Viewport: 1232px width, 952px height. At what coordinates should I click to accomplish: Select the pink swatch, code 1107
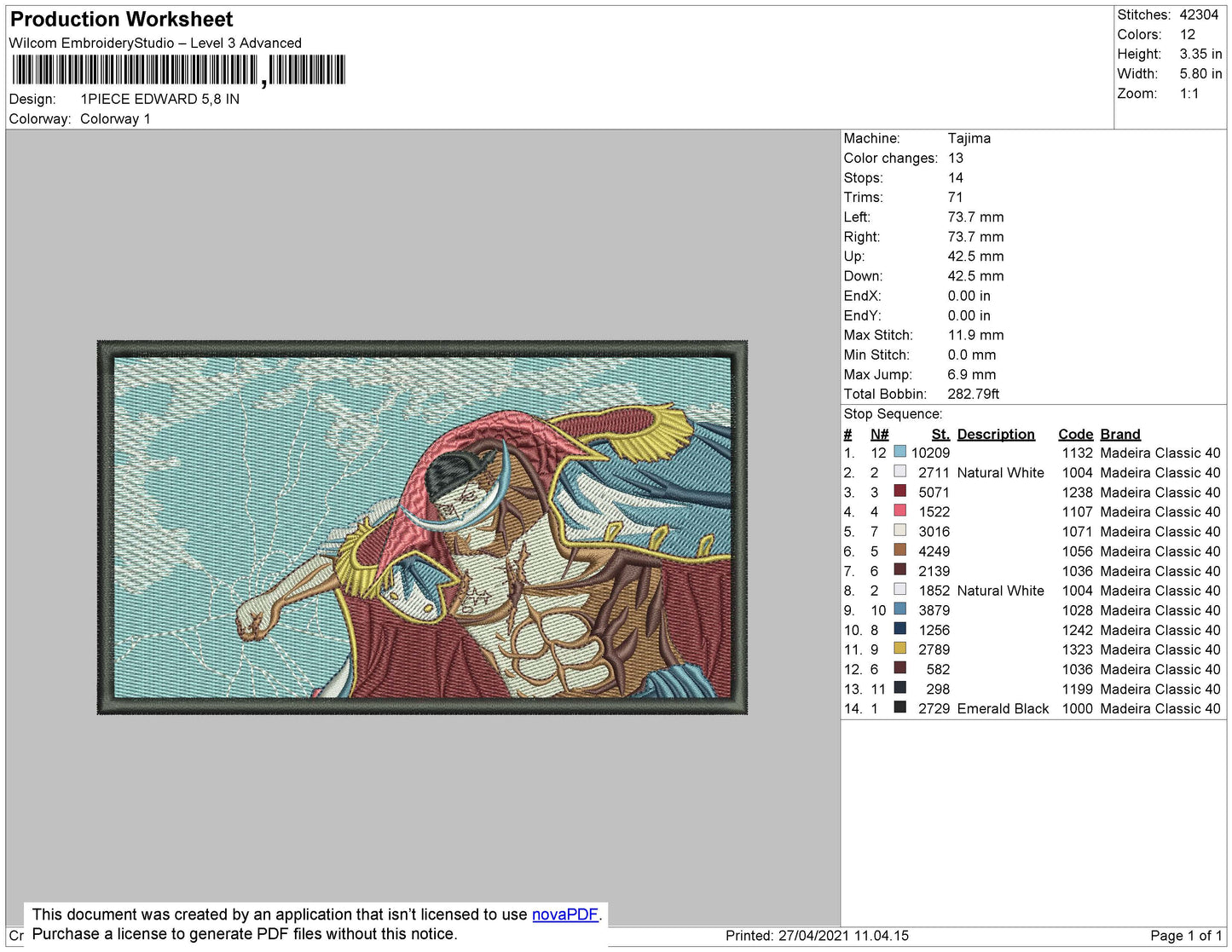pos(899,511)
